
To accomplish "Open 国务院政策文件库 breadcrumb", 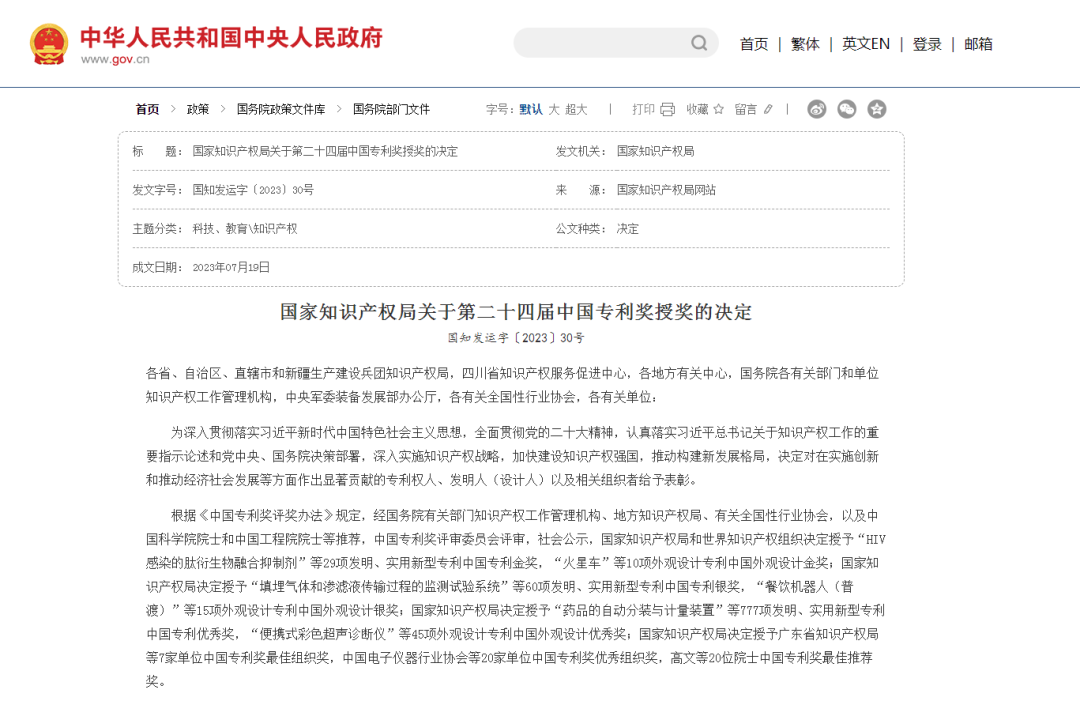I will (x=281, y=109).
